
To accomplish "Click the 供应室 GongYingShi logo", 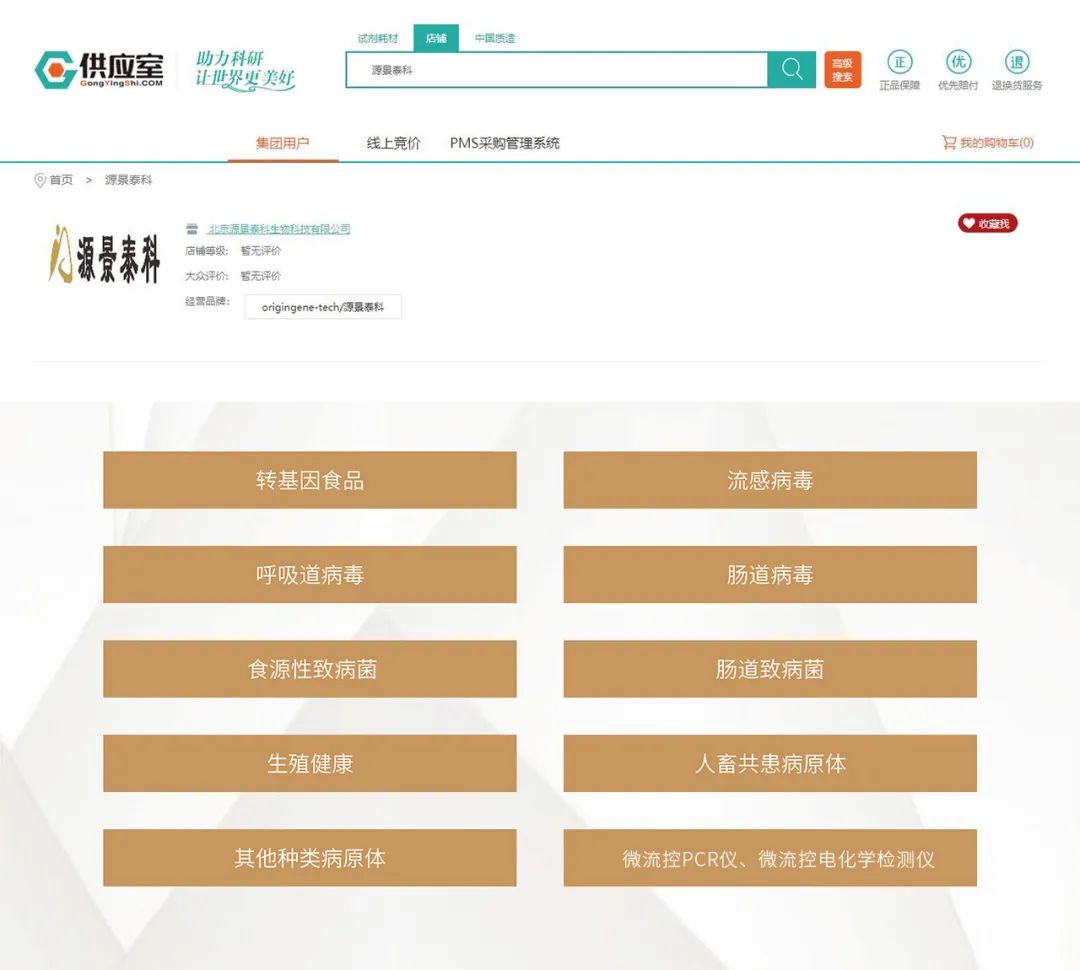I will 99,70.
